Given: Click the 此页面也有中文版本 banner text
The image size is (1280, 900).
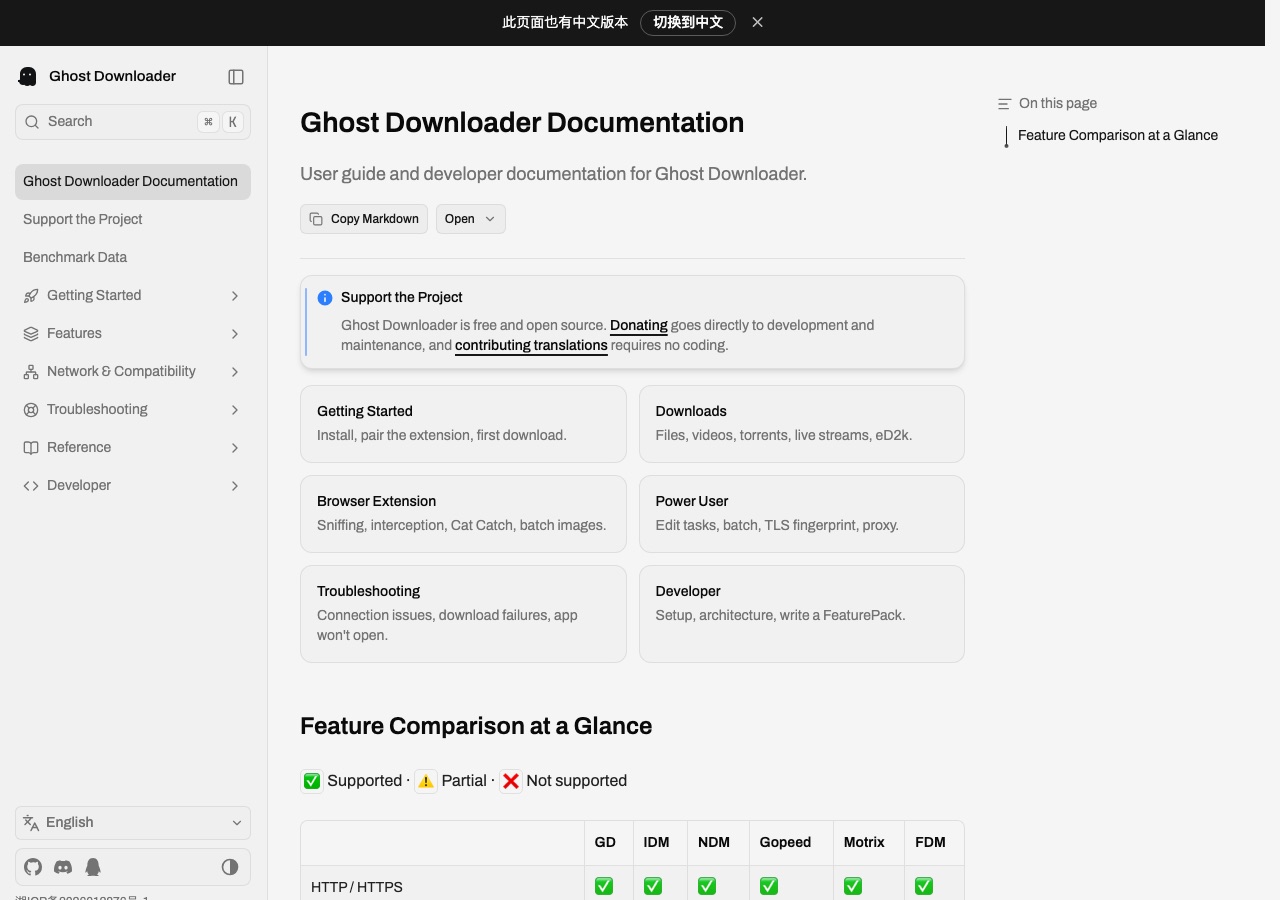Looking at the screenshot, I should click(x=565, y=22).
